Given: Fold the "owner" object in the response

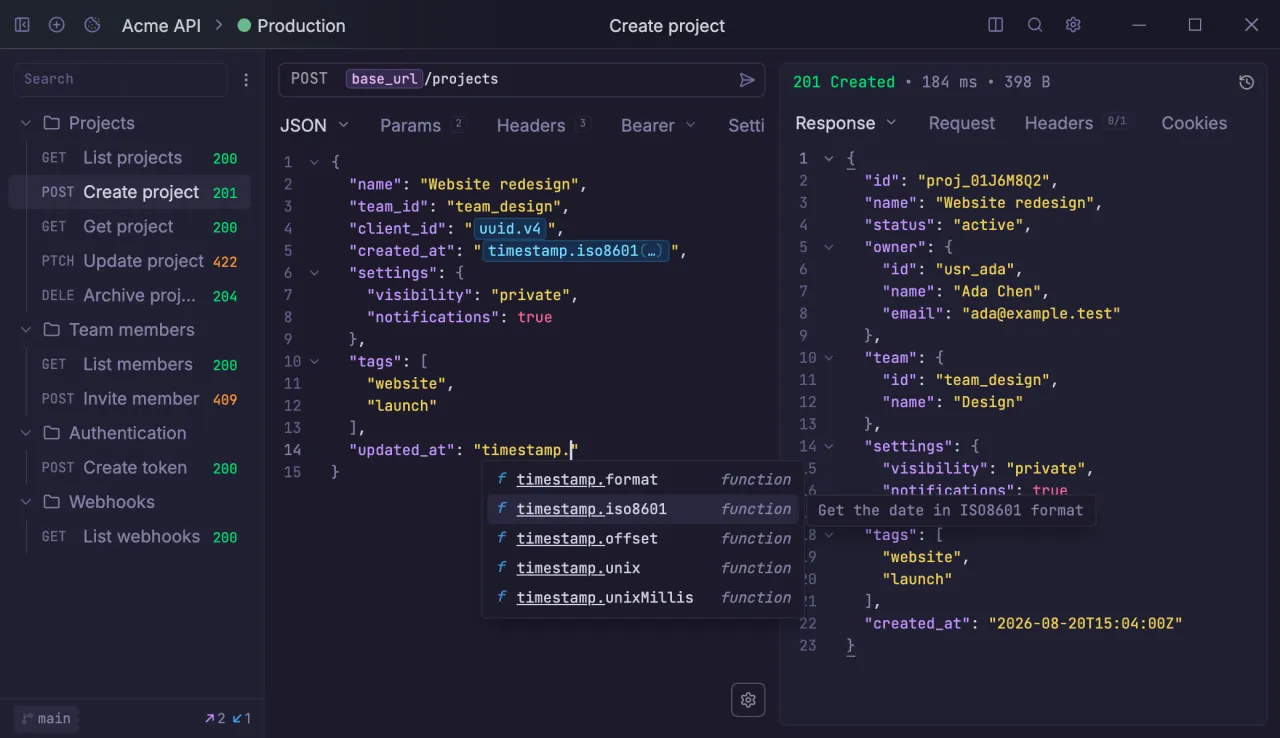Looking at the screenshot, I should [828, 247].
